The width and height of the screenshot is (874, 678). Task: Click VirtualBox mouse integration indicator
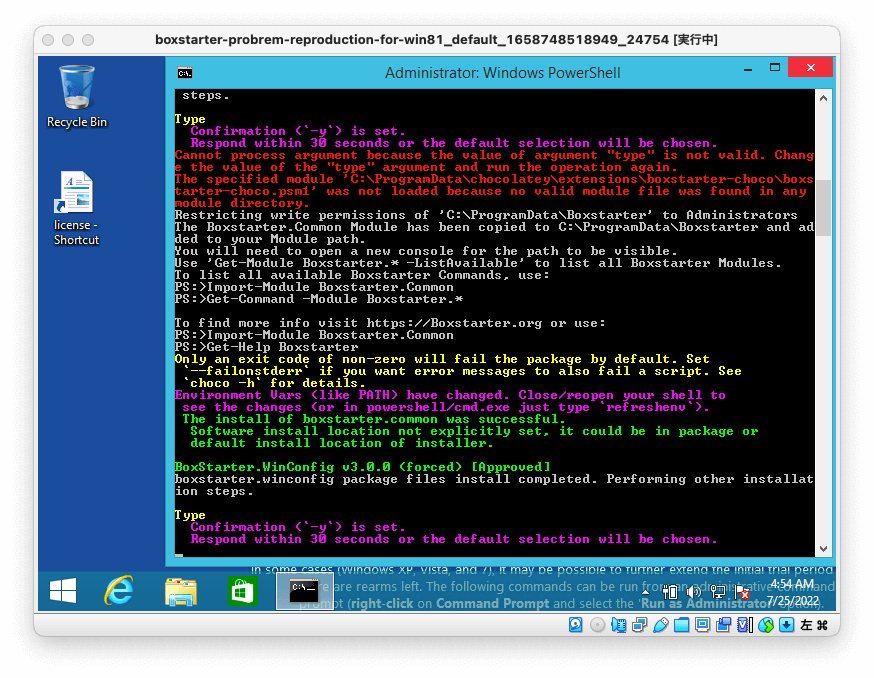766,625
